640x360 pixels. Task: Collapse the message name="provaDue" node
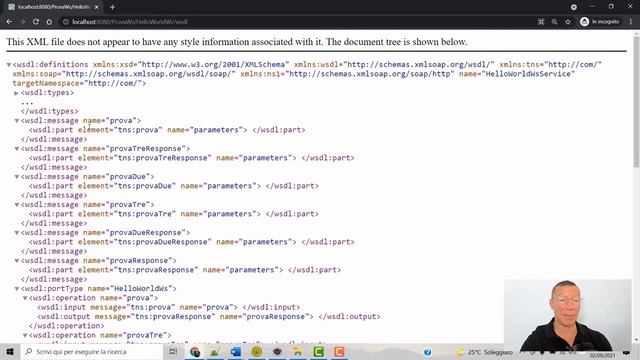click(17, 177)
